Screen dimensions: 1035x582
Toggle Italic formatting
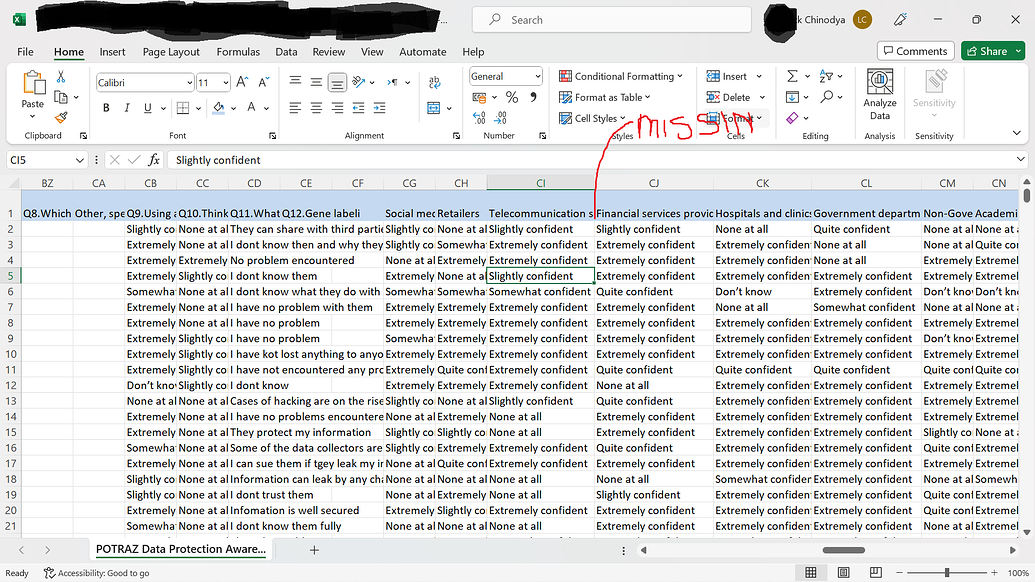[x=126, y=107]
